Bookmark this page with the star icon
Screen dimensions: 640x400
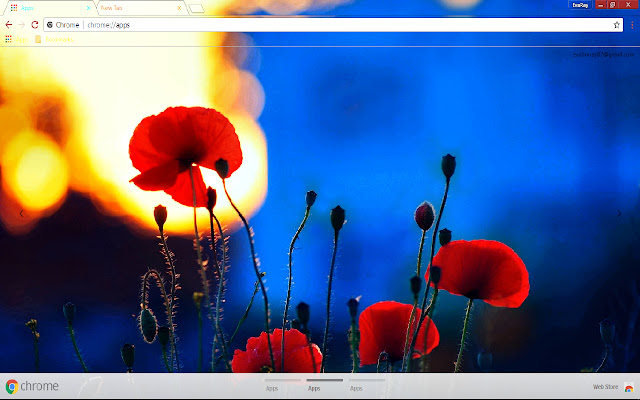click(x=616, y=25)
